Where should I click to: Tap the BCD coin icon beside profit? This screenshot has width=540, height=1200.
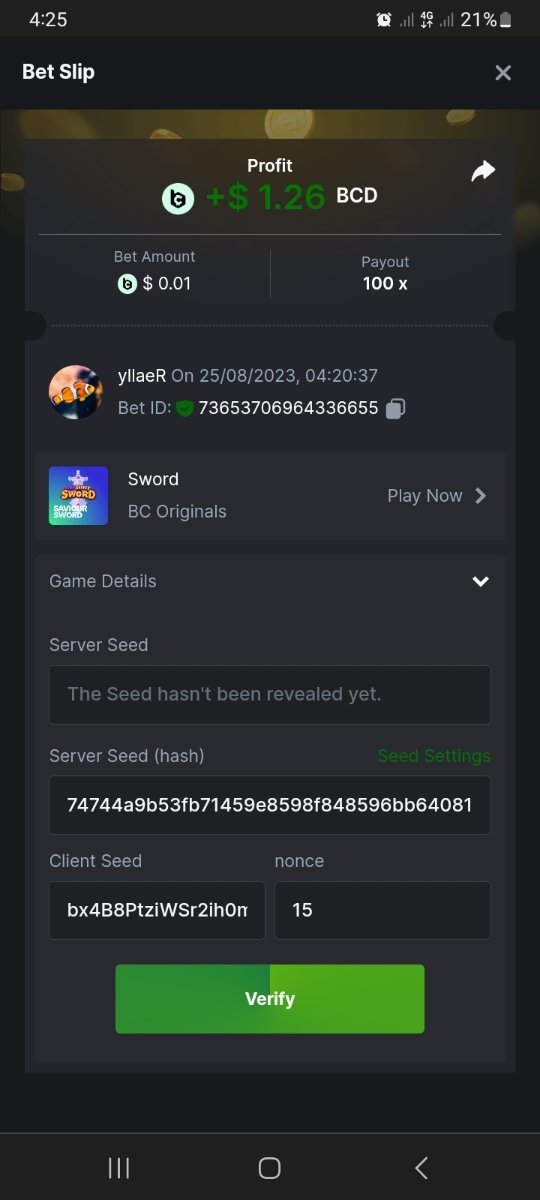[178, 199]
